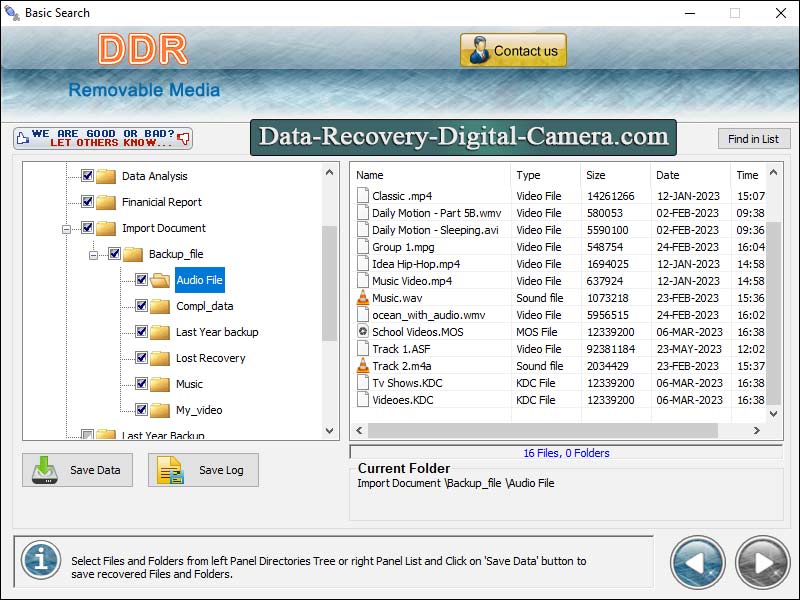800x600 pixels.
Task: Click the open folder icon beside Audio File
Action: (x=160, y=279)
